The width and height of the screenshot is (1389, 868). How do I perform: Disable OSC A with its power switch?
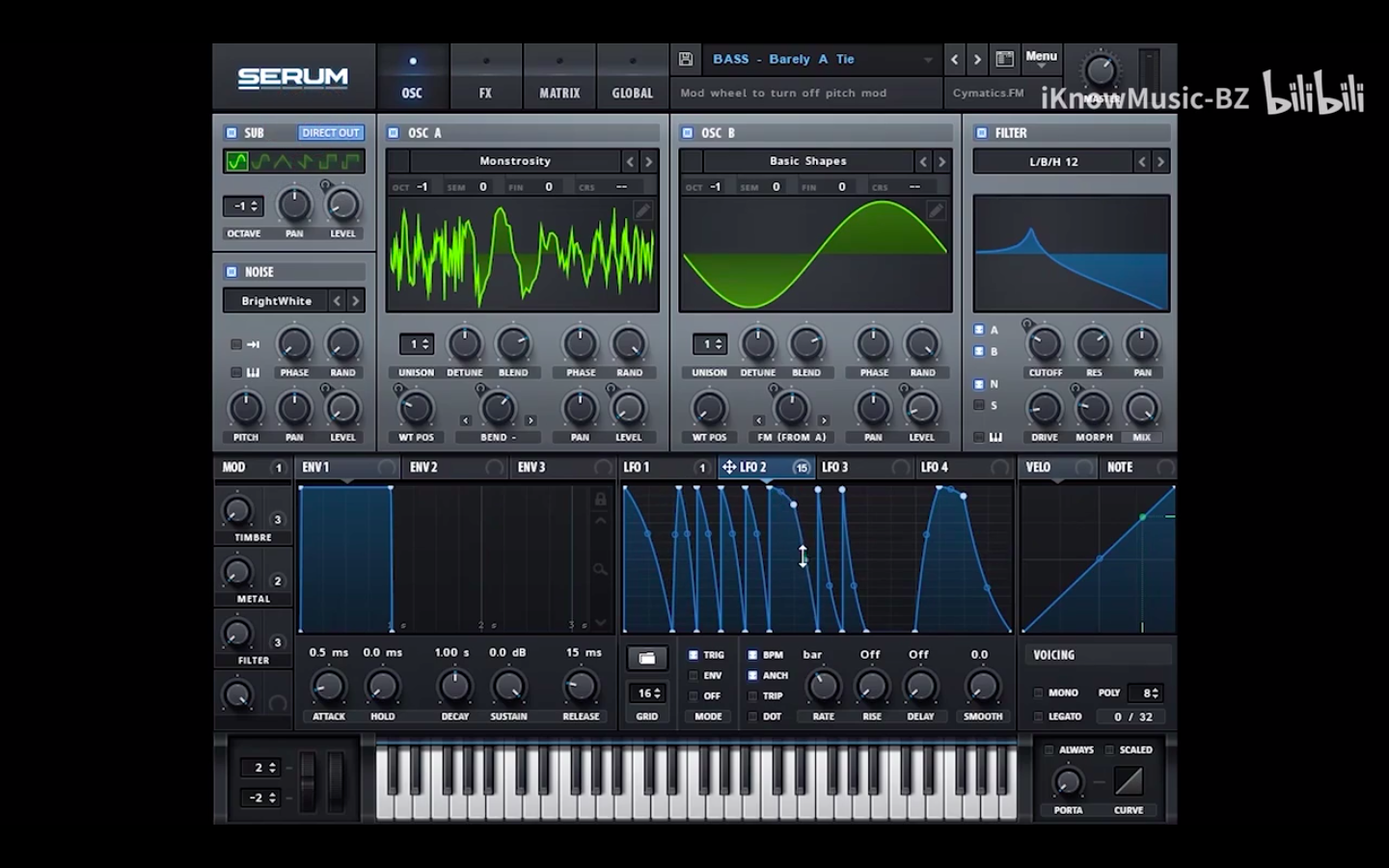click(x=394, y=133)
